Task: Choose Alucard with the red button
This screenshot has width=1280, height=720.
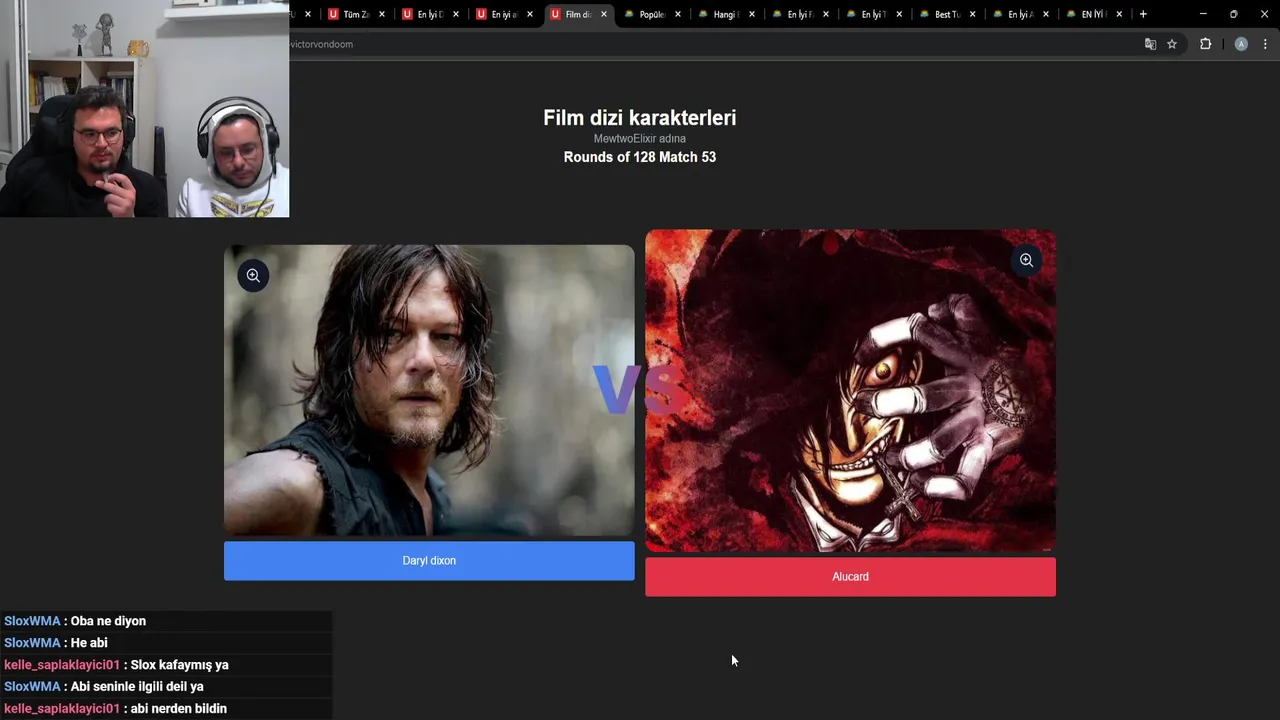Action: point(850,577)
